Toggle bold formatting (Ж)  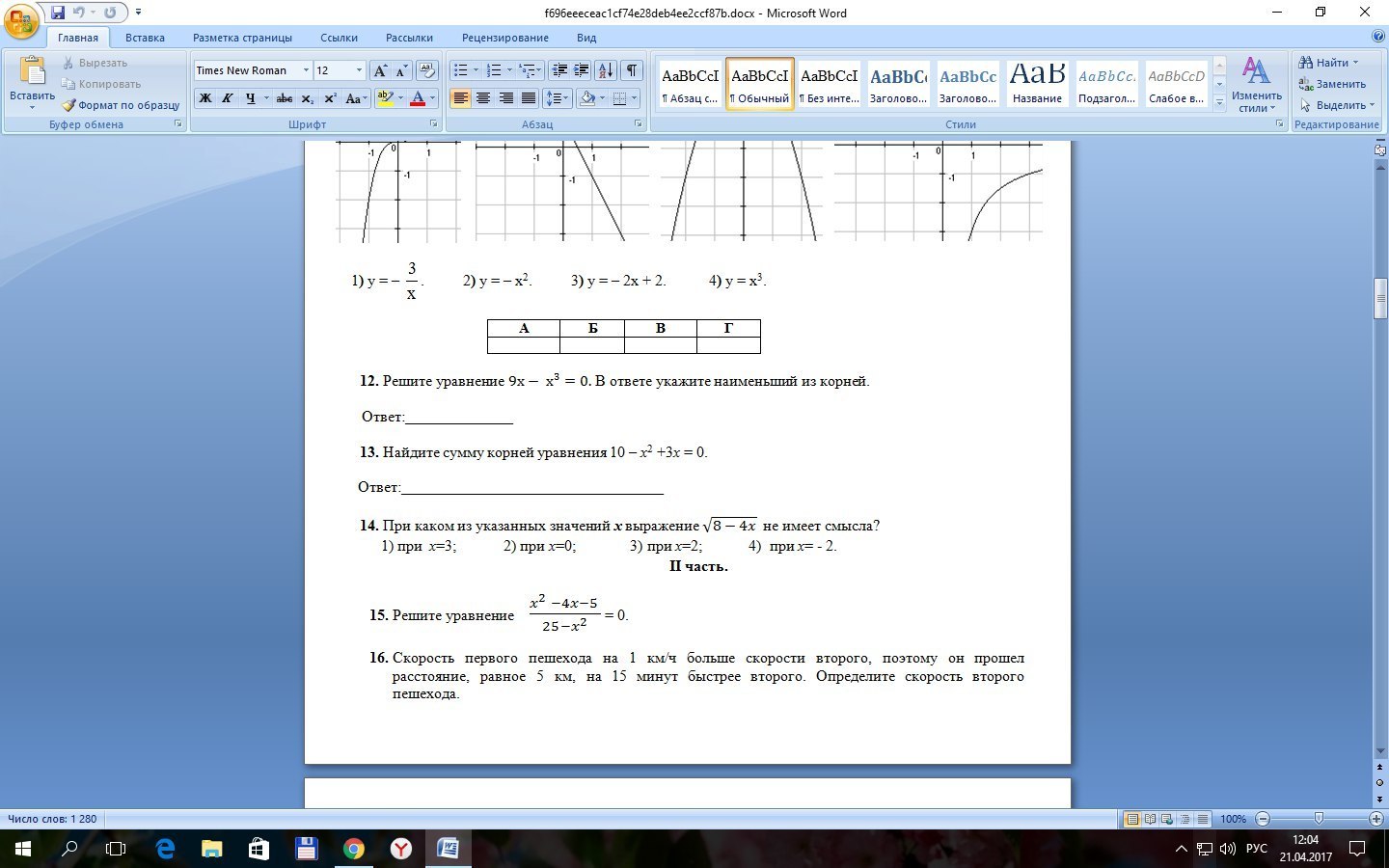(204, 98)
